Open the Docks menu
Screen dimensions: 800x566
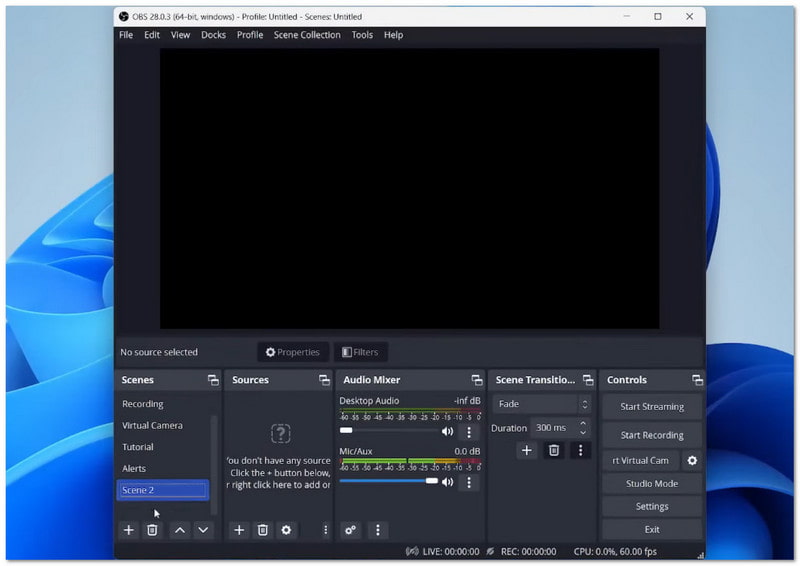(213, 35)
